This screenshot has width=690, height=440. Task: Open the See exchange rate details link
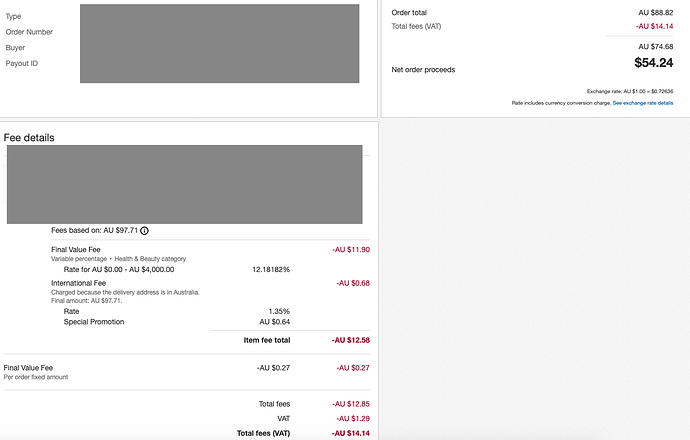click(x=642, y=103)
